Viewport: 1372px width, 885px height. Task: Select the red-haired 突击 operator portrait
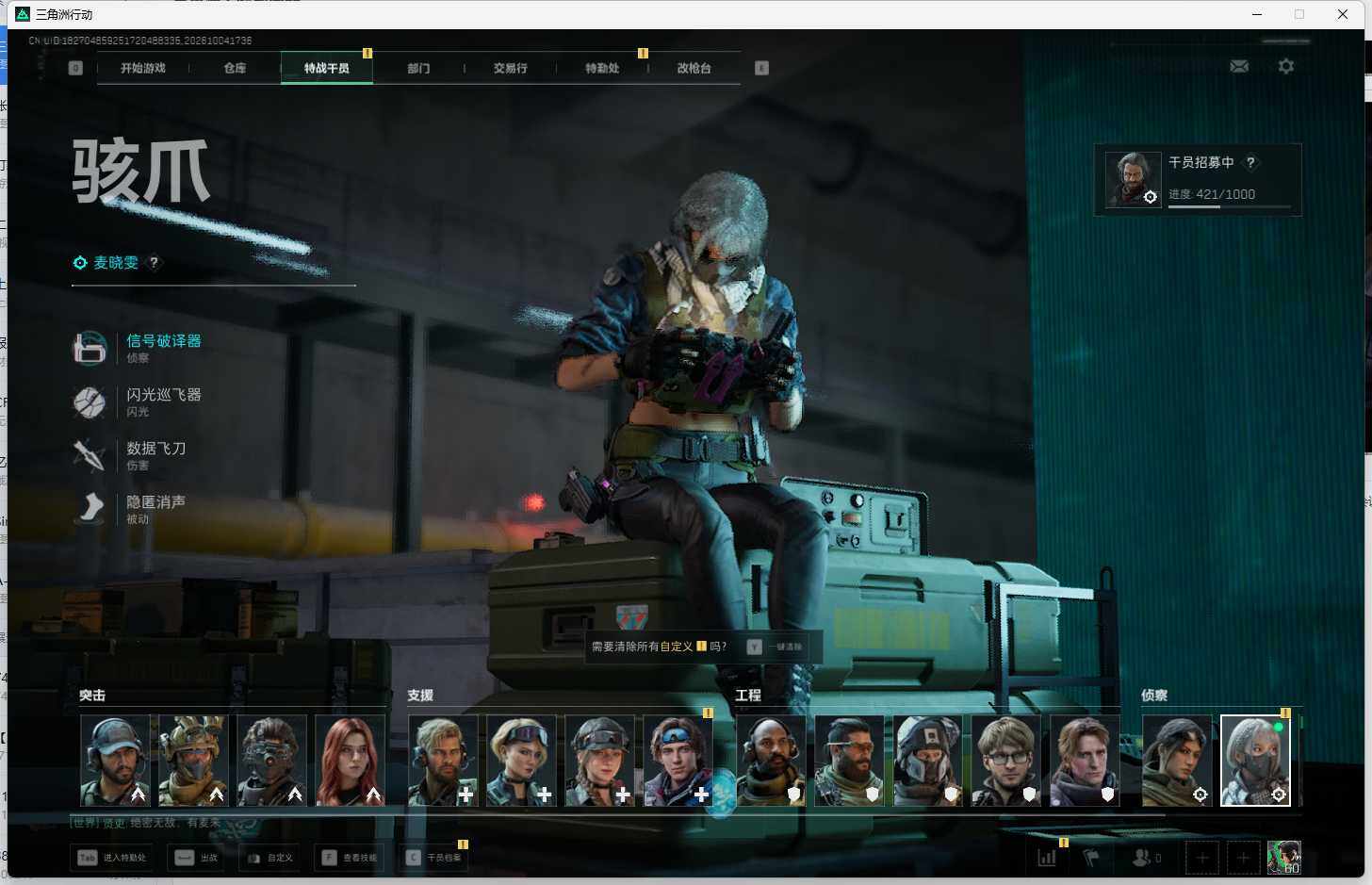point(350,761)
